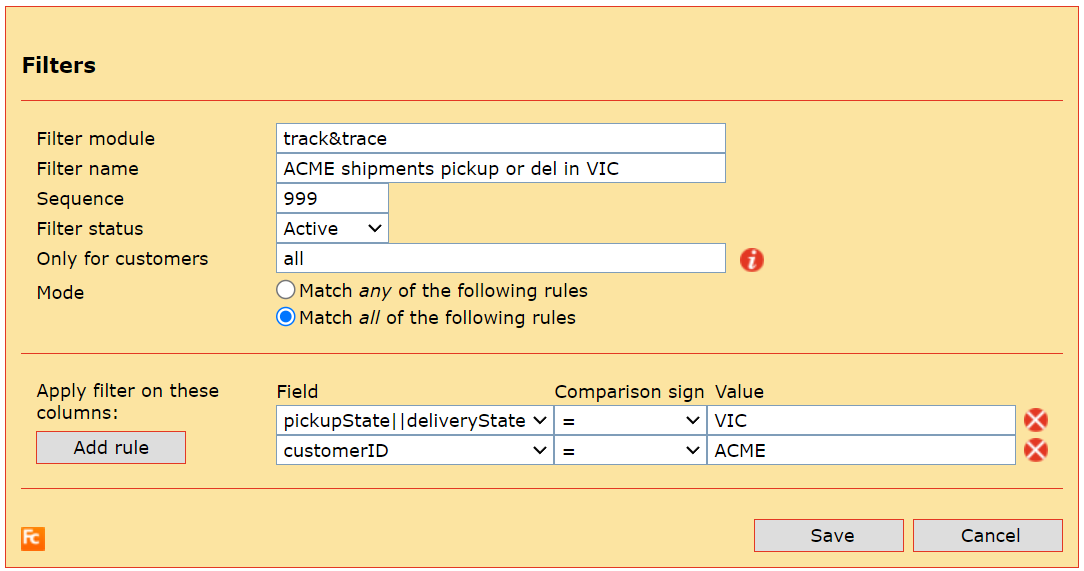Click the orange Fc logo icon

coord(33,538)
